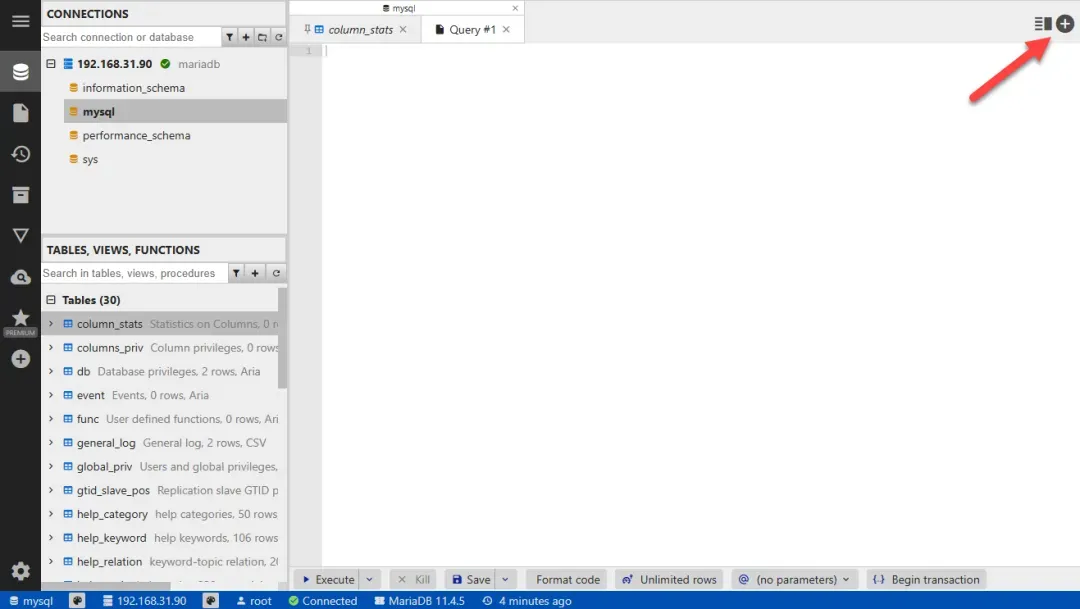Click palette icon next to 192.168.31.90 in status bar
This screenshot has height=609, width=1080.
(211, 601)
